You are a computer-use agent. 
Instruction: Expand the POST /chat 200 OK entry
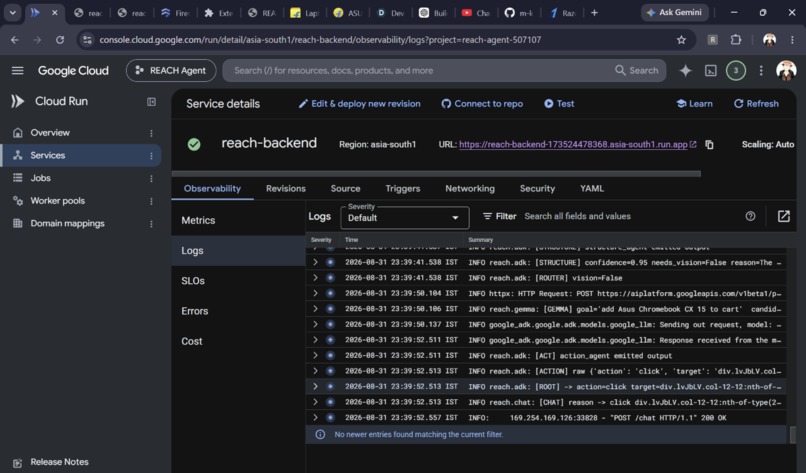315,417
